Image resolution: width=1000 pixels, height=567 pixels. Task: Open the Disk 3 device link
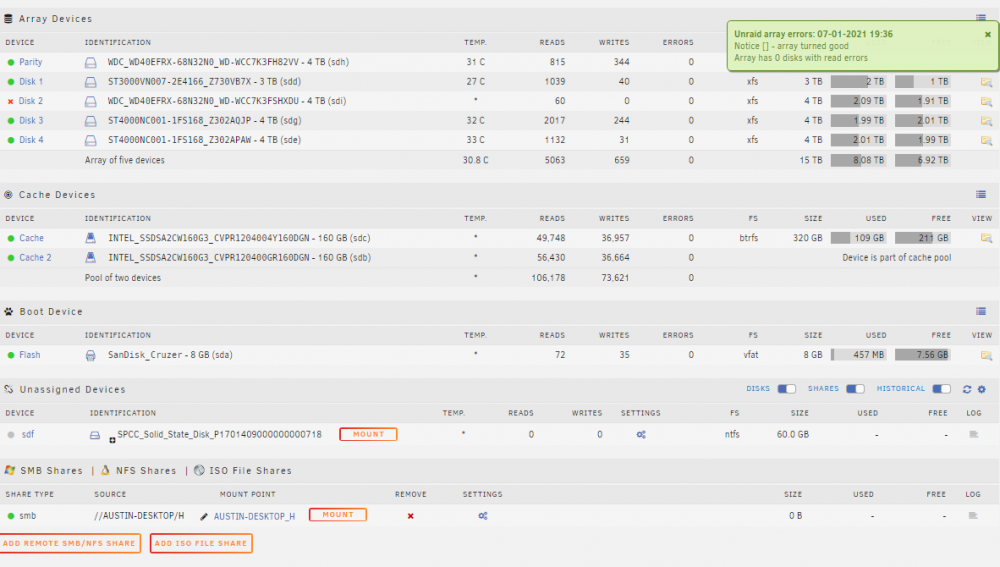pyautogui.click(x=31, y=121)
